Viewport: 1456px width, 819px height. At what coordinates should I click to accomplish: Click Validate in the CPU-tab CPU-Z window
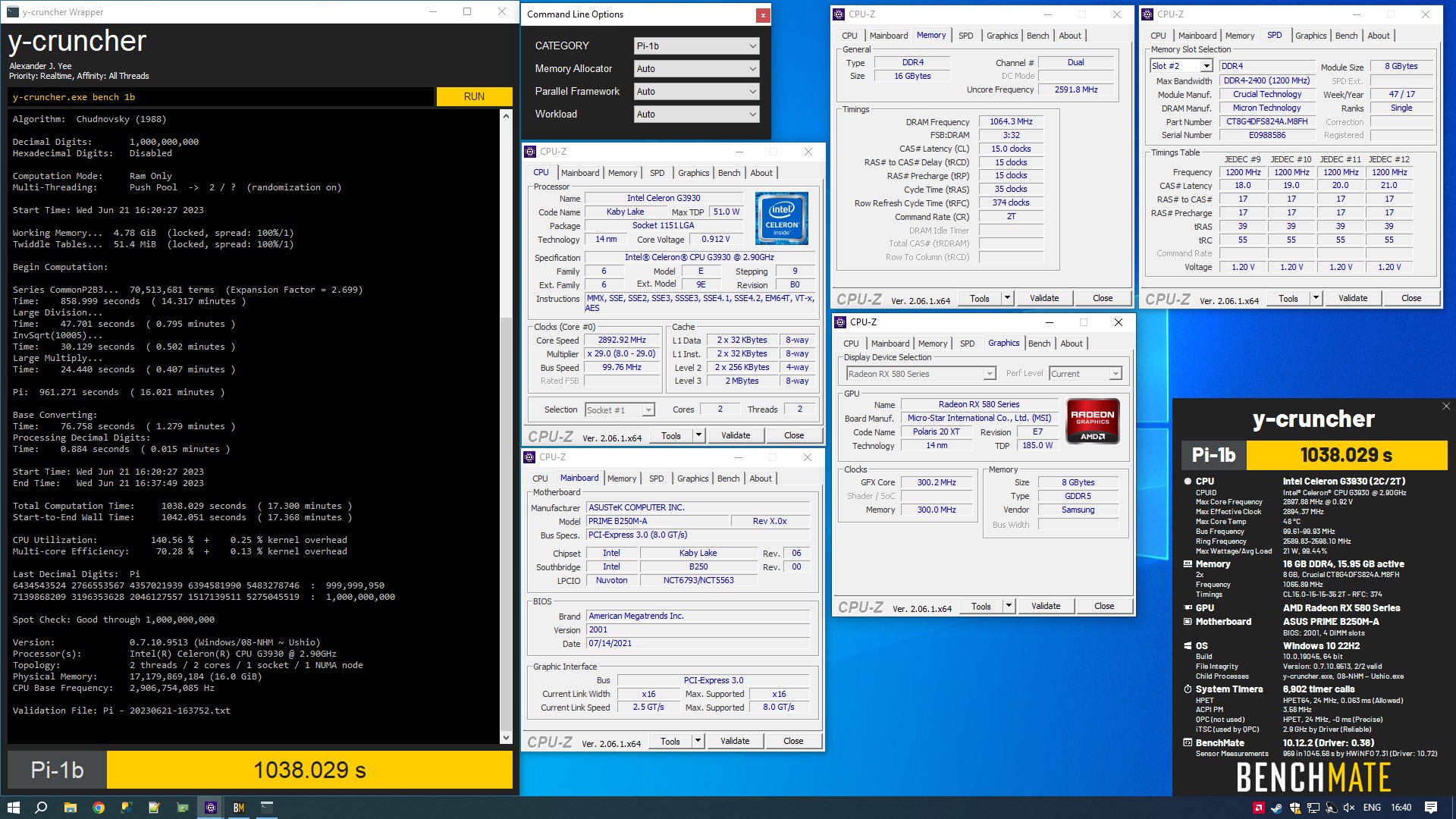[736, 436]
